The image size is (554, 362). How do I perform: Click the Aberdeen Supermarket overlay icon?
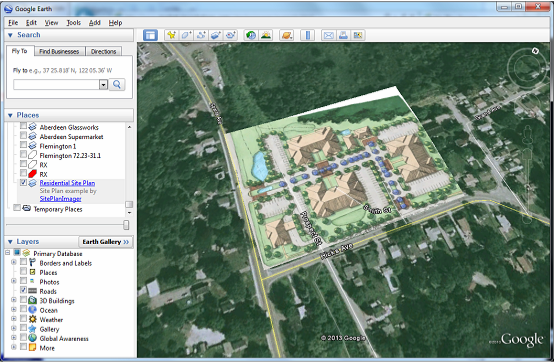32,136
